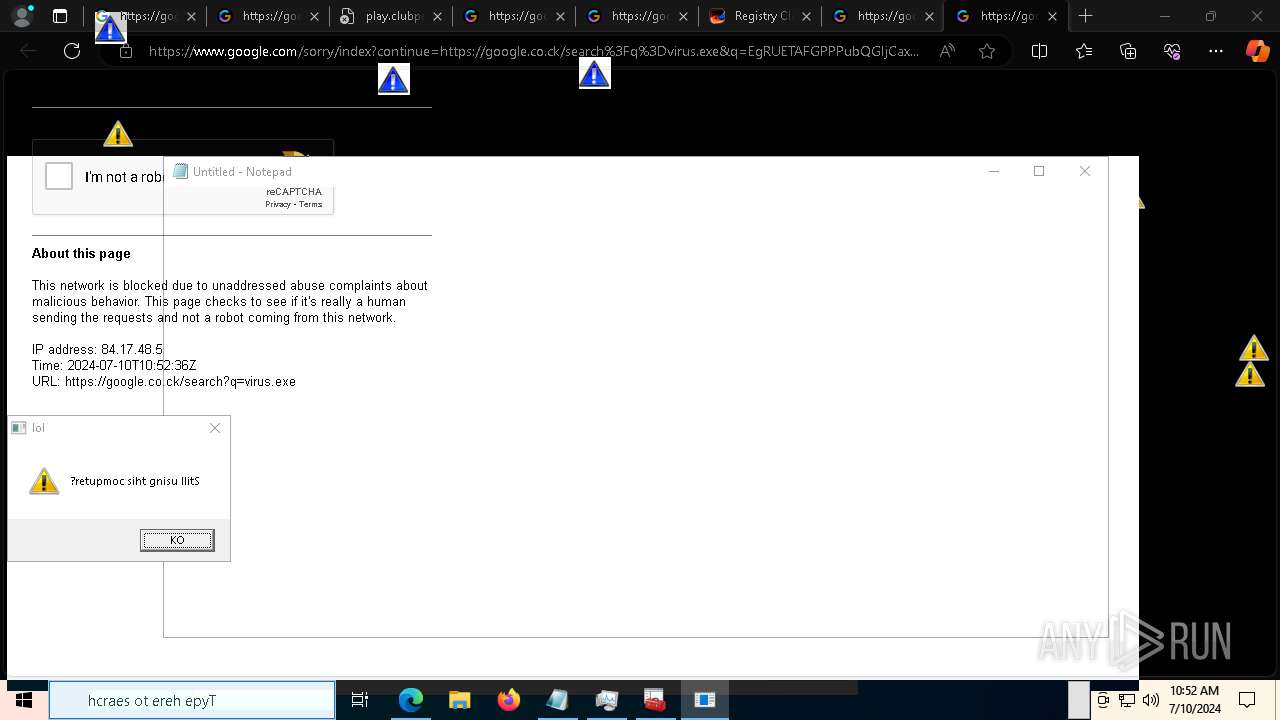Add this page to favorites star
This screenshot has width=1280, height=720.
(x=987, y=51)
